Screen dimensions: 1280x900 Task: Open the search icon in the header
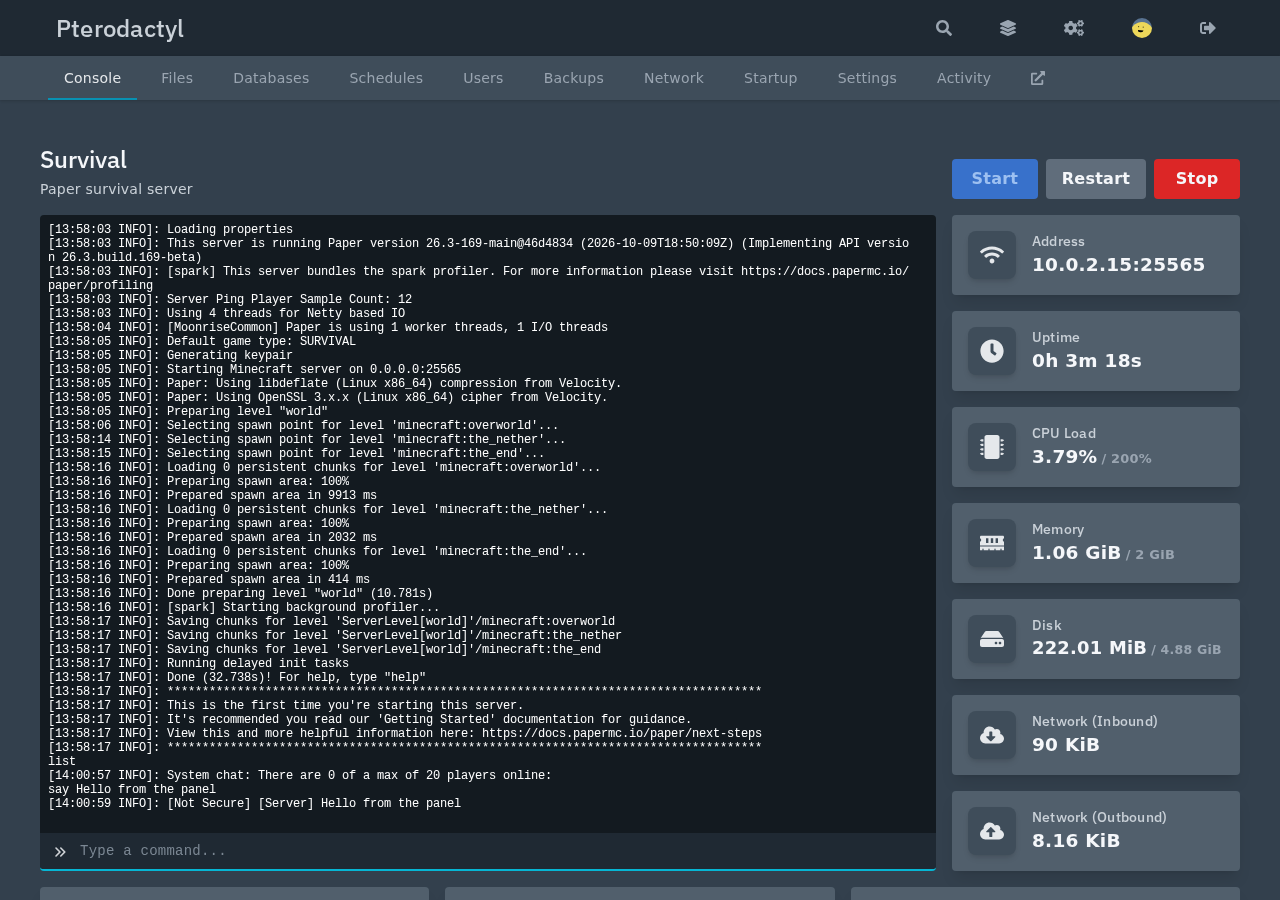click(x=944, y=28)
